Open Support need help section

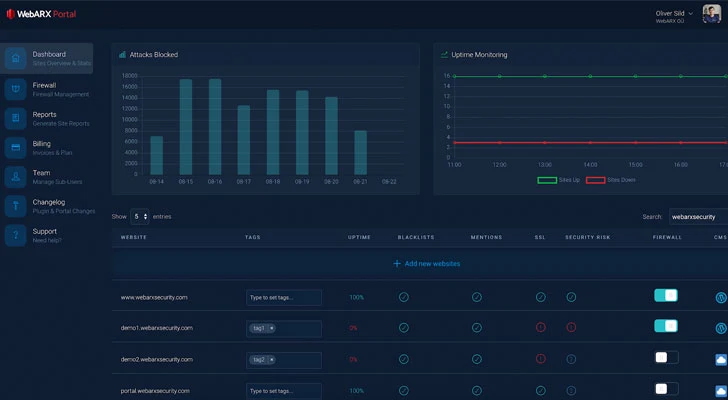[46, 235]
